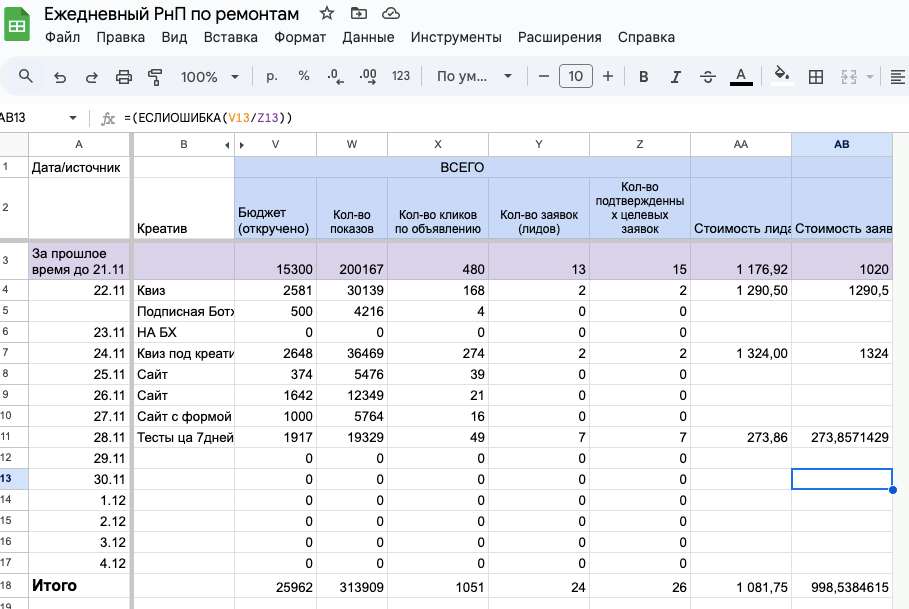This screenshot has width=909, height=609.
Task: Select the Квиз под креати cell
Action: pos(184,353)
